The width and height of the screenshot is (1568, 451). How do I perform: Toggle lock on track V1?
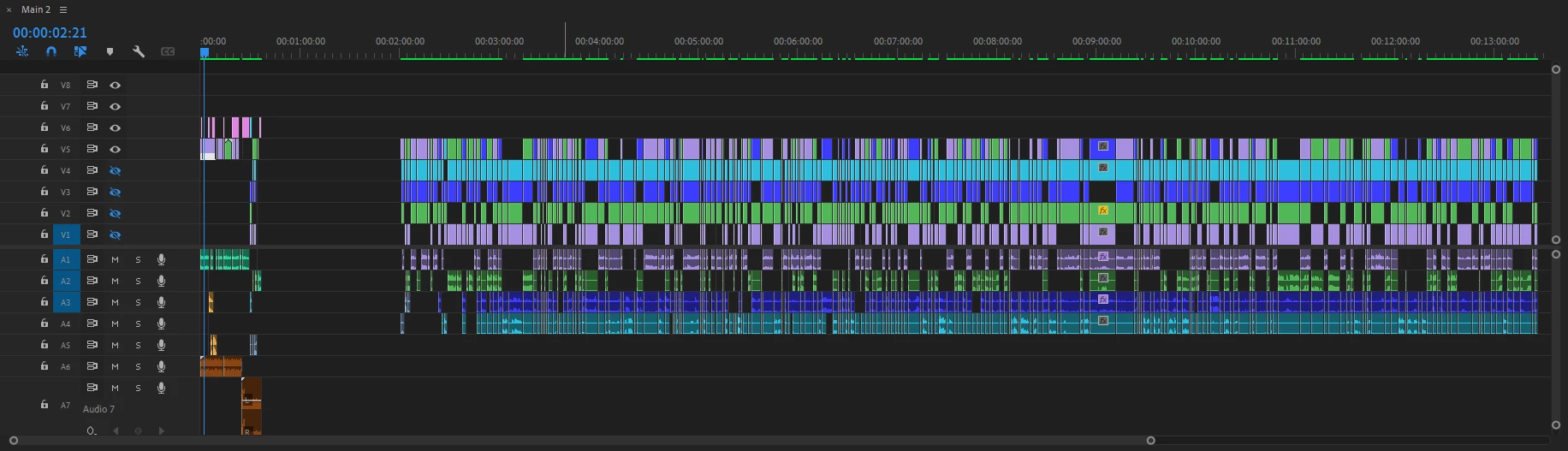pyautogui.click(x=44, y=234)
